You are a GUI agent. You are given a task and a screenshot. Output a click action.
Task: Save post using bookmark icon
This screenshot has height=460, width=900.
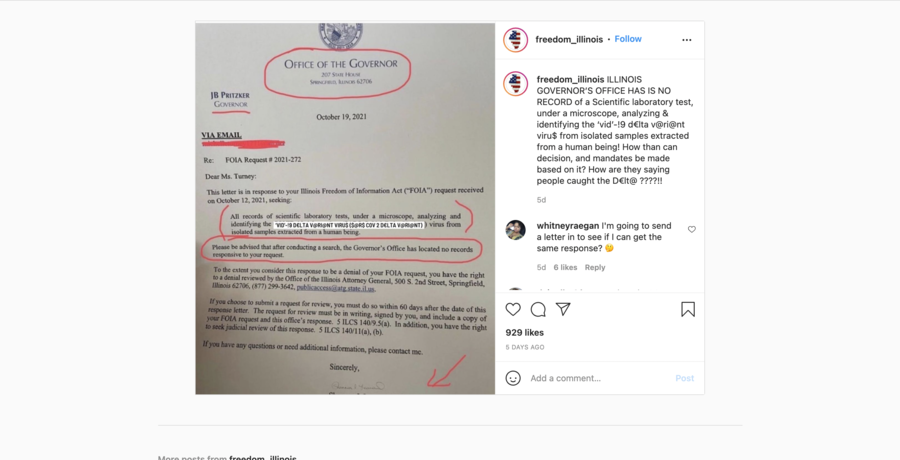[688, 310]
